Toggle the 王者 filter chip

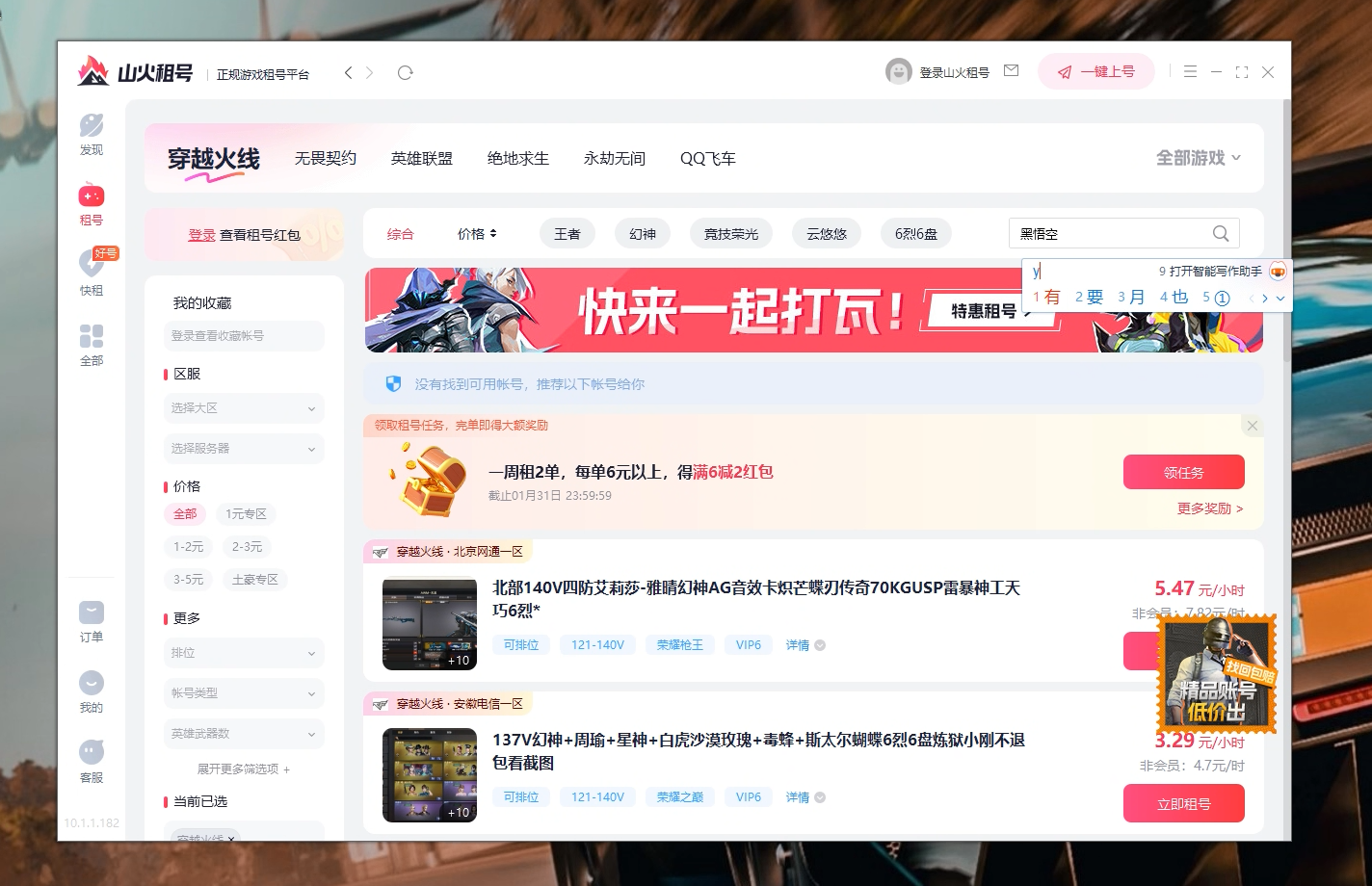pyautogui.click(x=567, y=234)
